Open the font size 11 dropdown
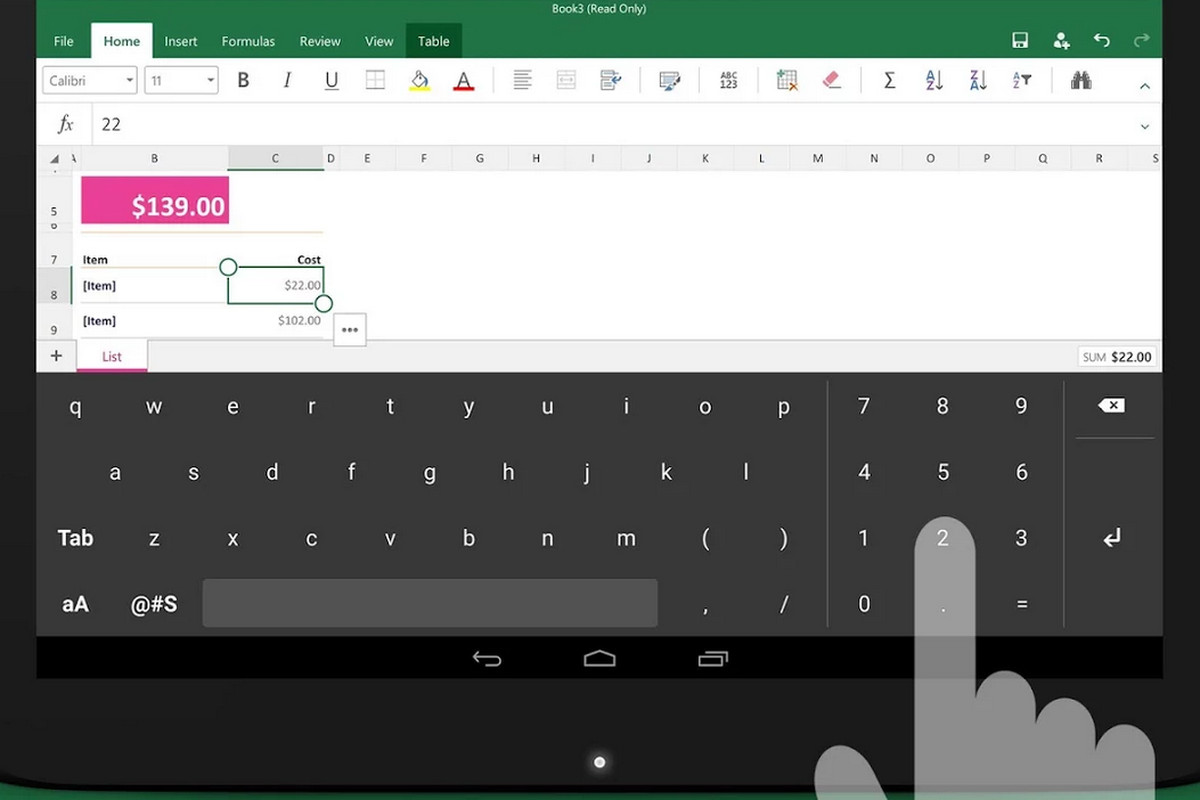Viewport: 1200px width, 800px height. [181, 80]
